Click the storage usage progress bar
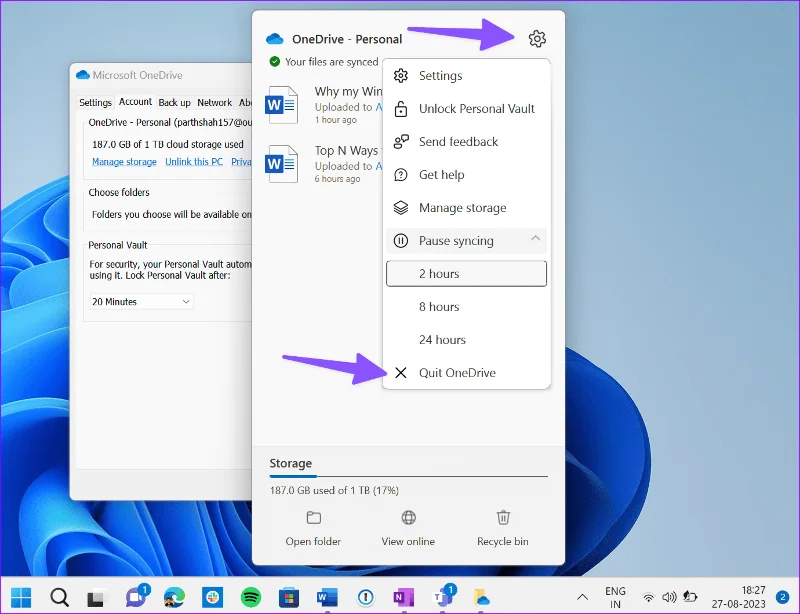This screenshot has height=614, width=800. point(409,476)
